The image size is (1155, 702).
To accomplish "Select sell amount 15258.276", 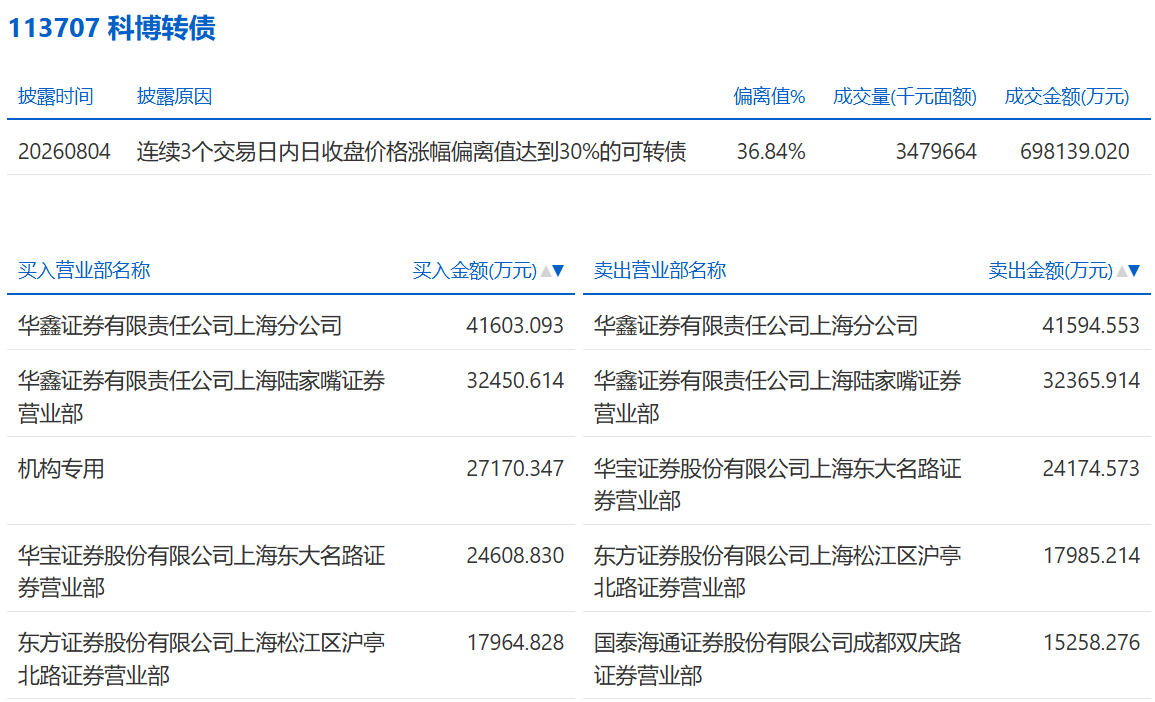I will coord(1091,643).
